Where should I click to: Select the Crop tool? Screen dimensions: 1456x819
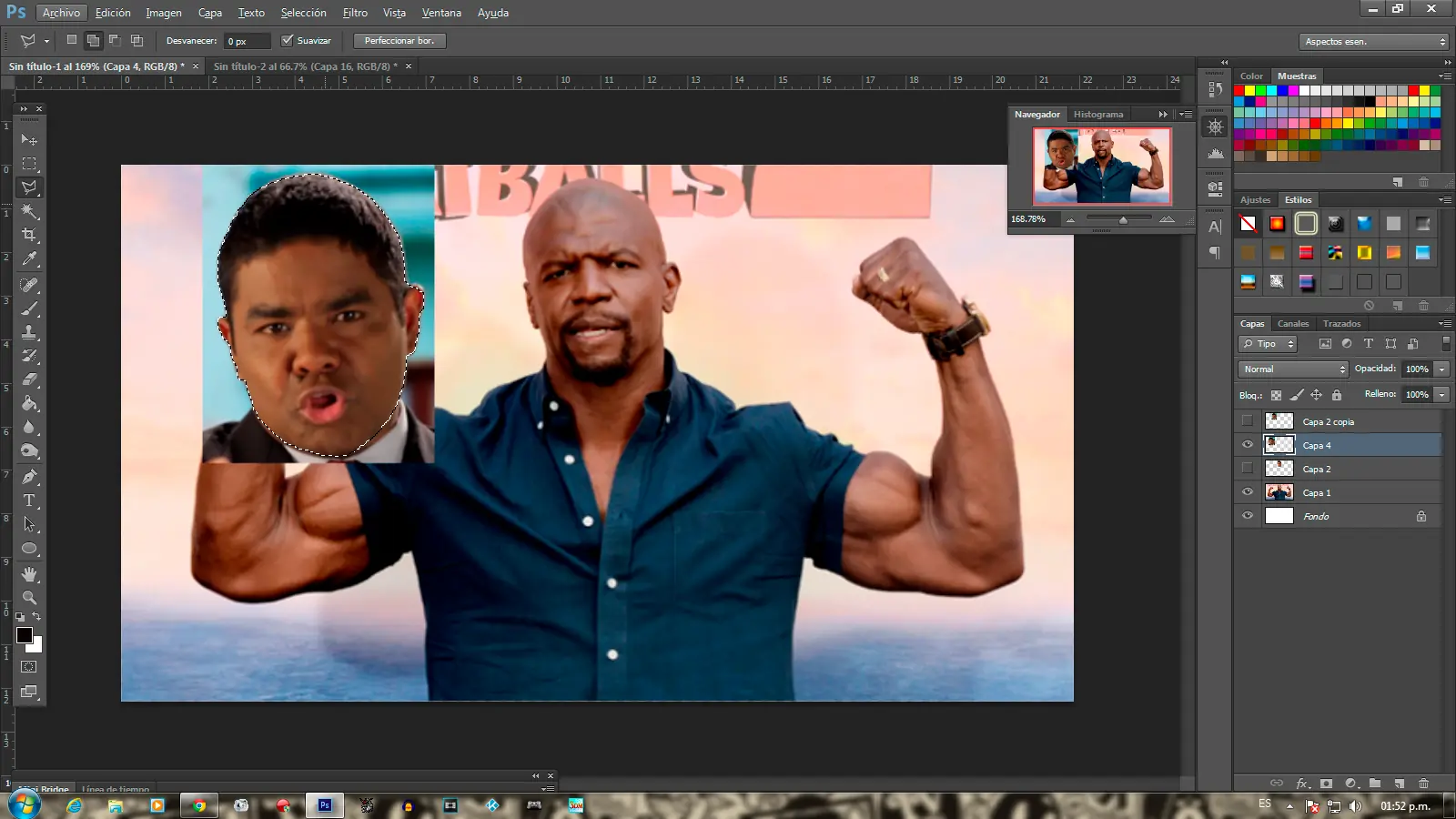click(29, 235)
